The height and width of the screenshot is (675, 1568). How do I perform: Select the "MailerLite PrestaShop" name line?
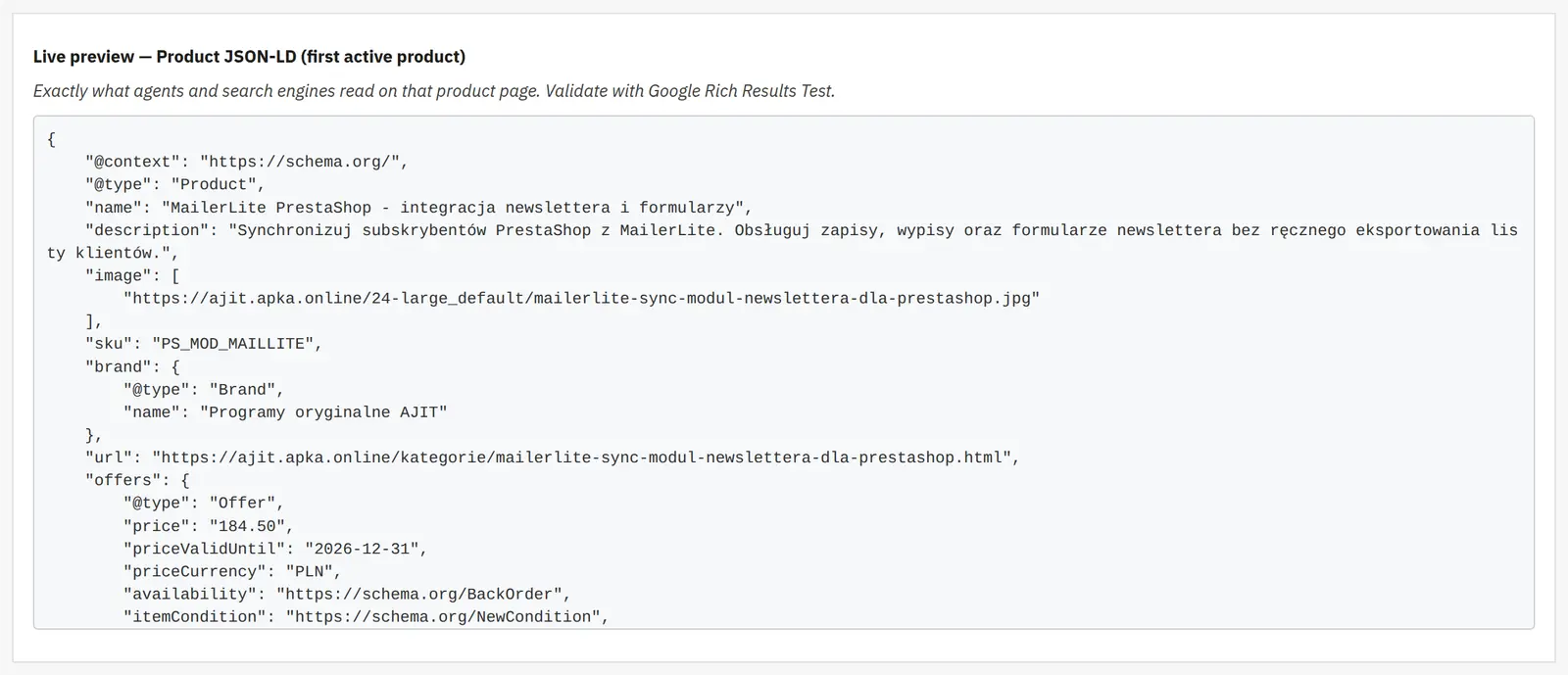[x=418, y=208]
